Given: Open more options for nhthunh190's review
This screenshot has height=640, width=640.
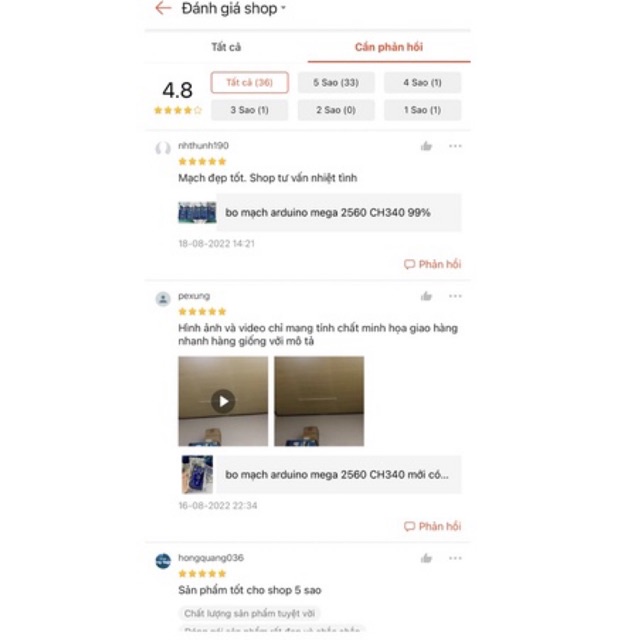Looking at the screenshot, I should point(455,146).
